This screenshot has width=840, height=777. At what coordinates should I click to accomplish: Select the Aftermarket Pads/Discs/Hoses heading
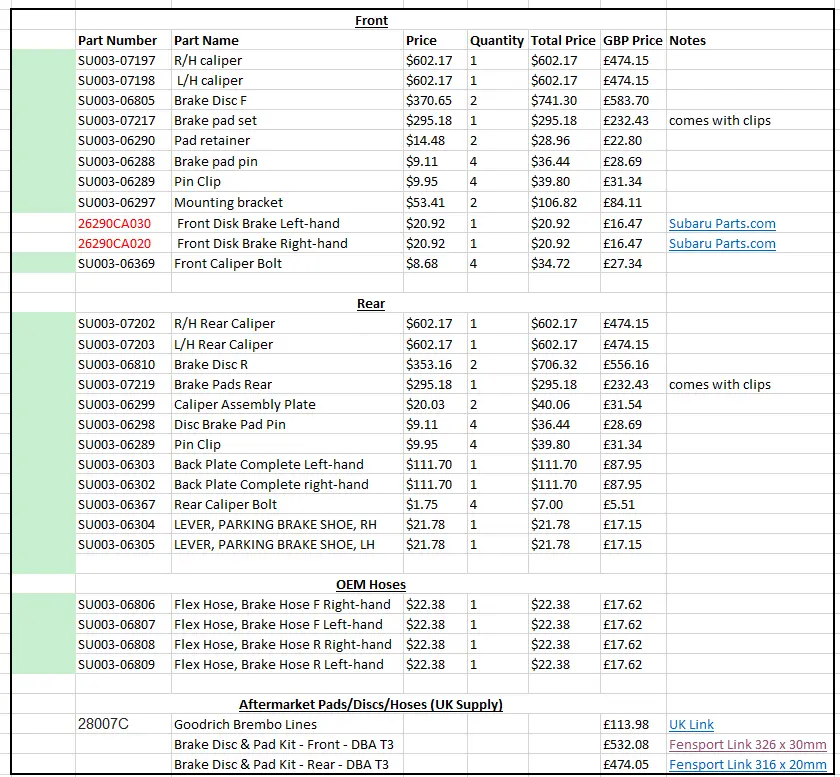click(371, 704)
